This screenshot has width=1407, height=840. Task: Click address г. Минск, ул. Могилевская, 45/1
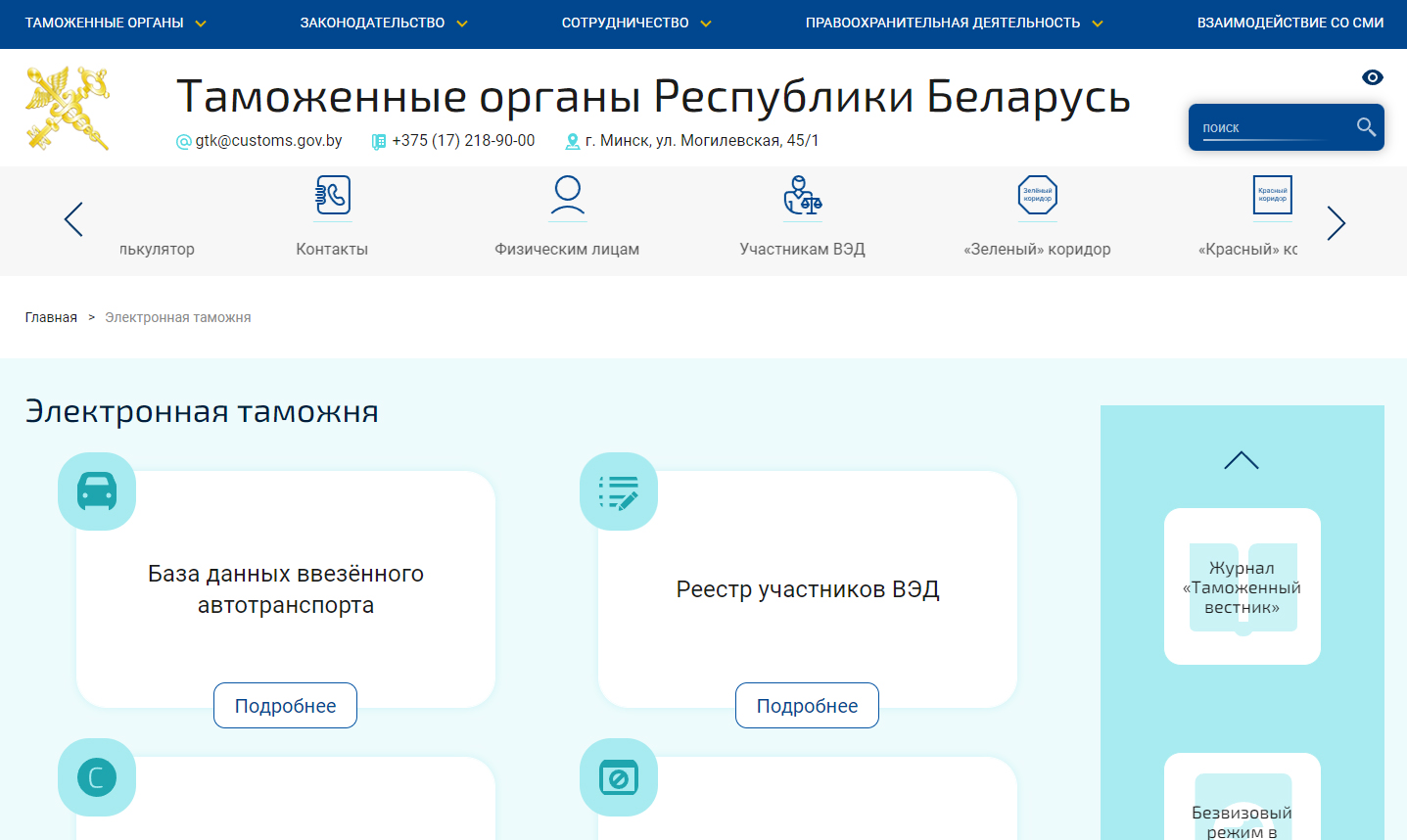[702, 140]
